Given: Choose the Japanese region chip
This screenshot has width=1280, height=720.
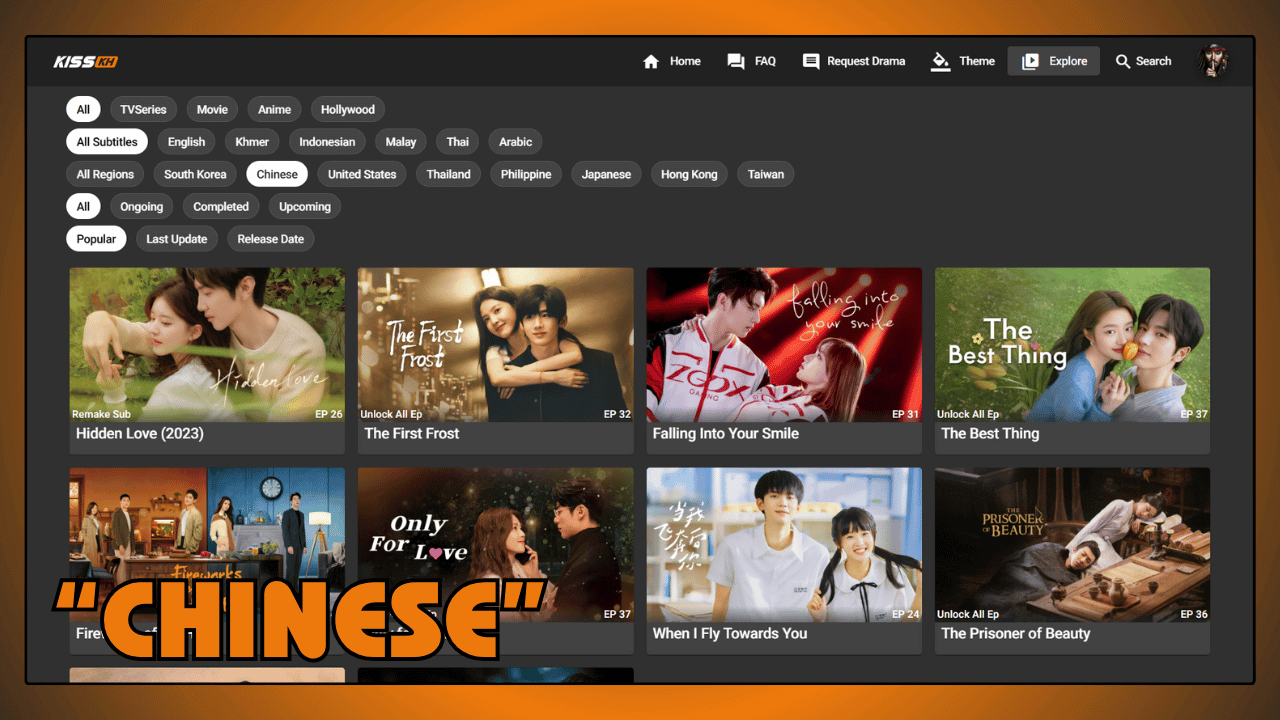Looking at the screenshot, I should point(606,174).
